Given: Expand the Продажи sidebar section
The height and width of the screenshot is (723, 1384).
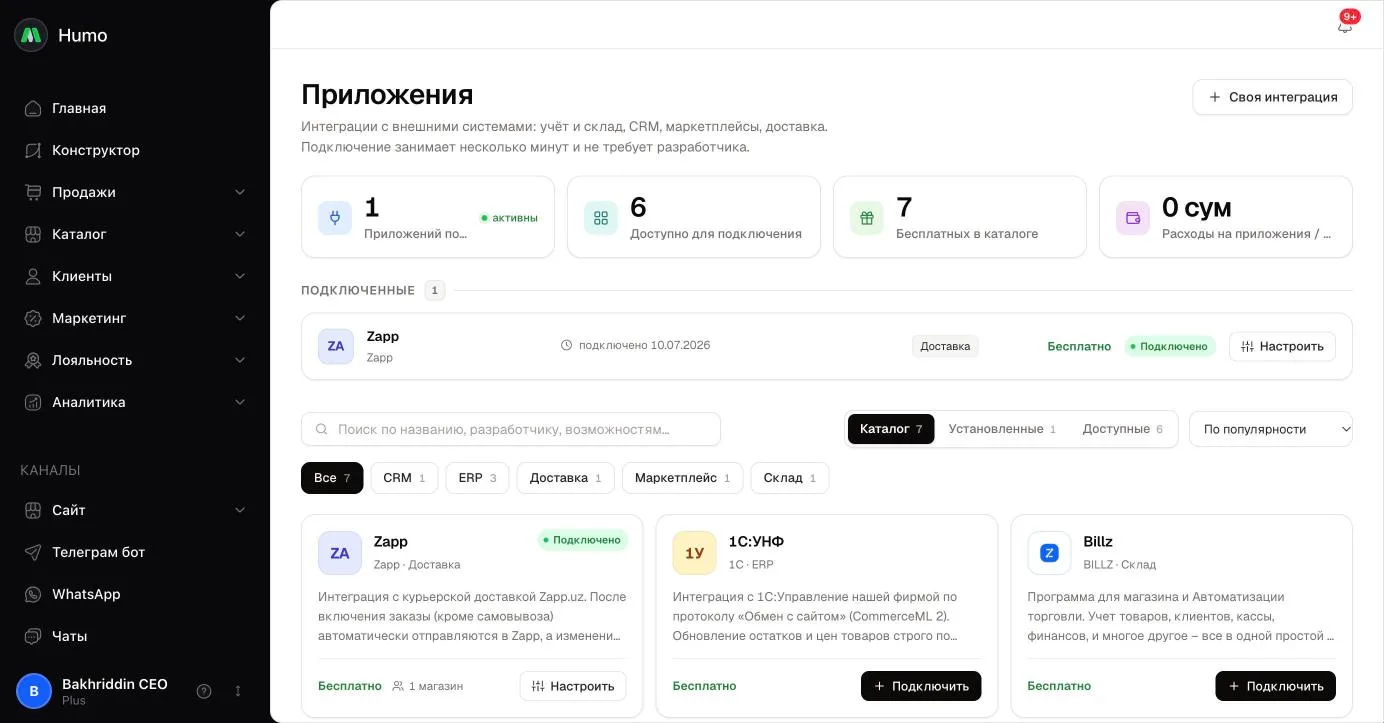Looking at the screenshot, I should (135, 192).
